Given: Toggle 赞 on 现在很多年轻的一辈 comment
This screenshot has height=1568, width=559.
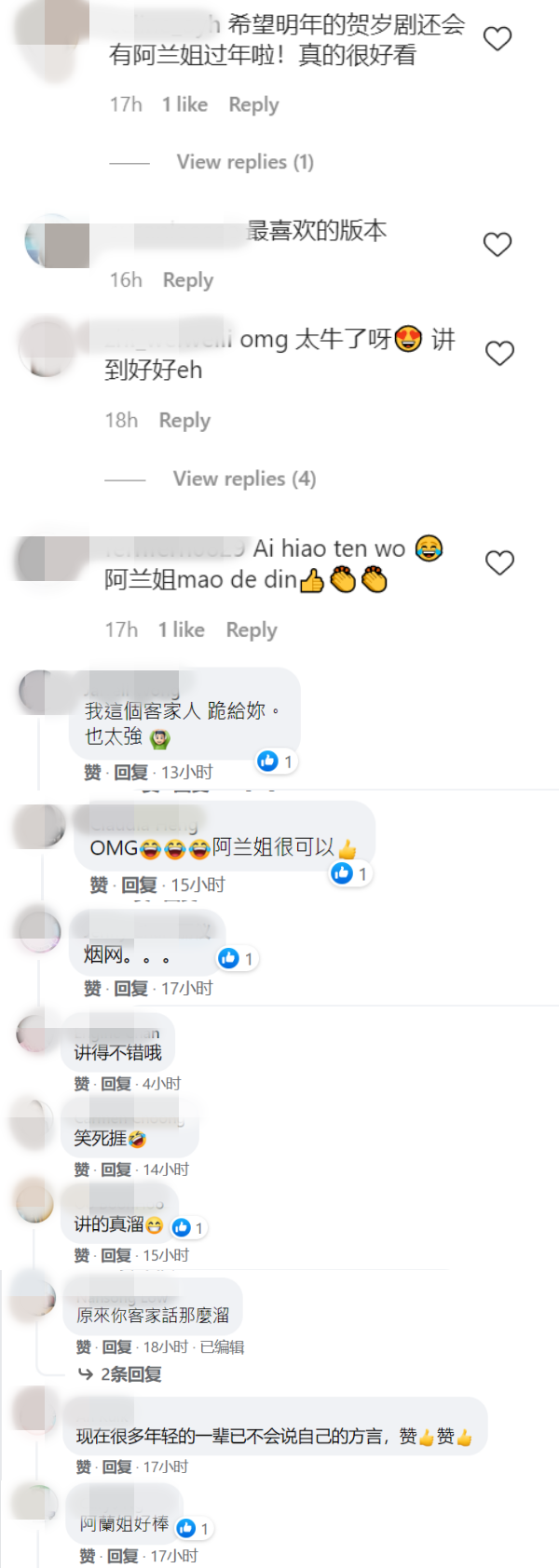Looking at the screenshot, I should pyautogui.click(x=84, y=1467).
